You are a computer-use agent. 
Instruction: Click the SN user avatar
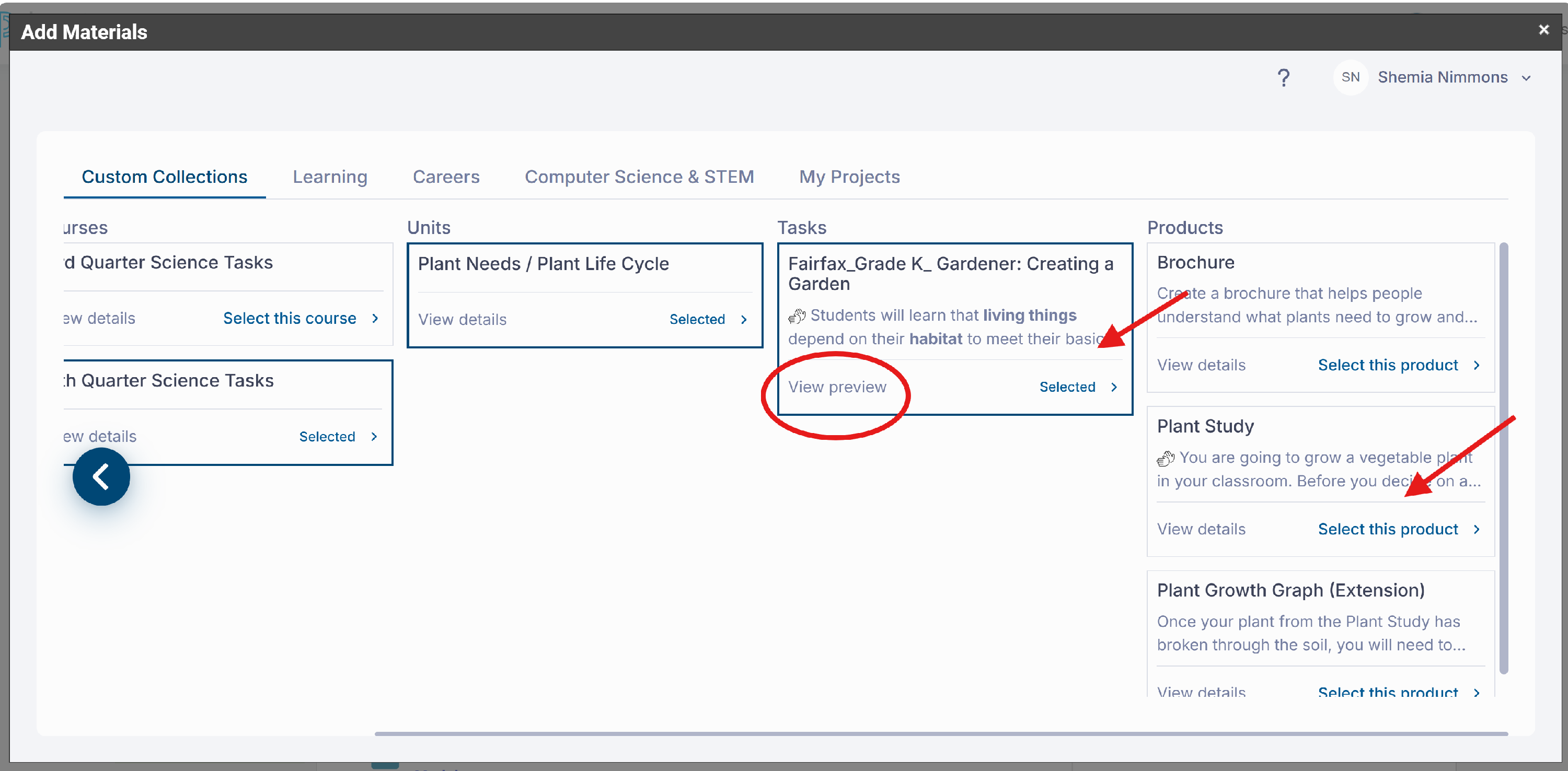click(x=1350, y=77)
